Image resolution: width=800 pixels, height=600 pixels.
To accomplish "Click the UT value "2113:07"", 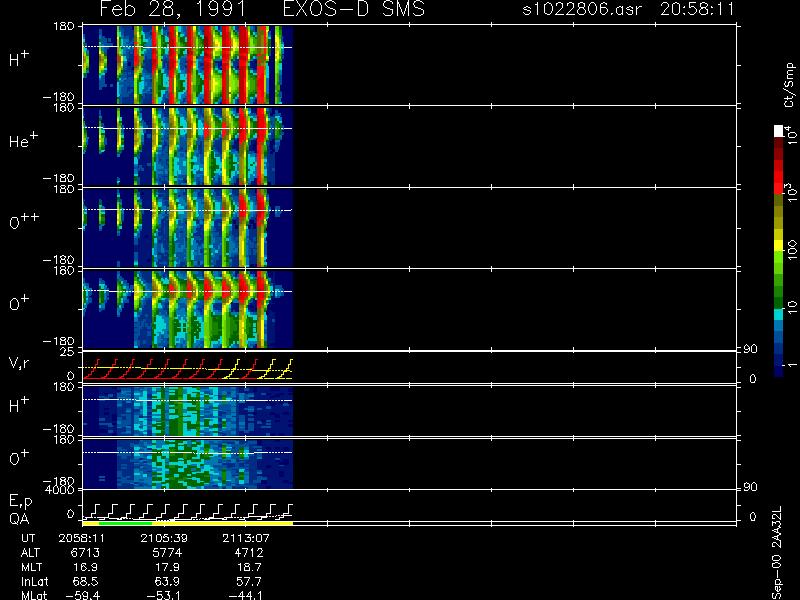I will [245, 538].
